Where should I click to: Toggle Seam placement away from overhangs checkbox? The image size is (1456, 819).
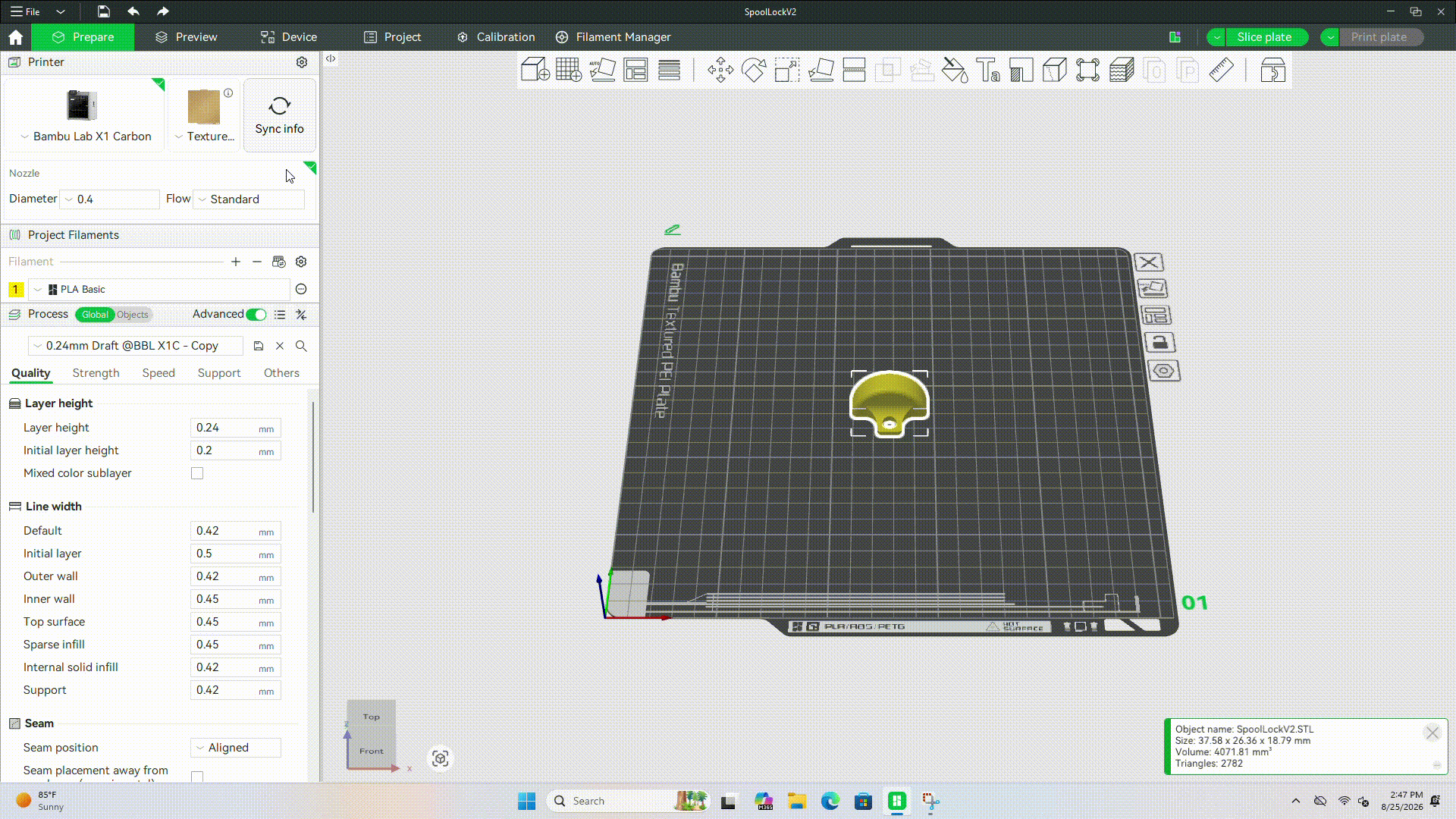click(197, 777)
